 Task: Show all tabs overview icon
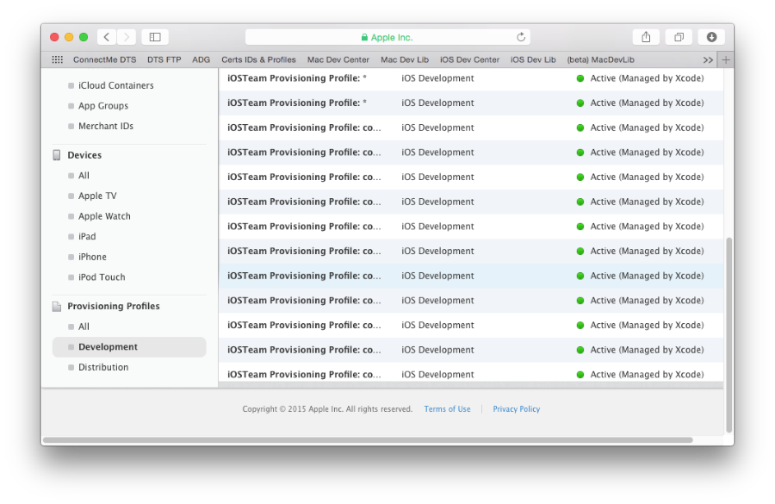(679, 37)
